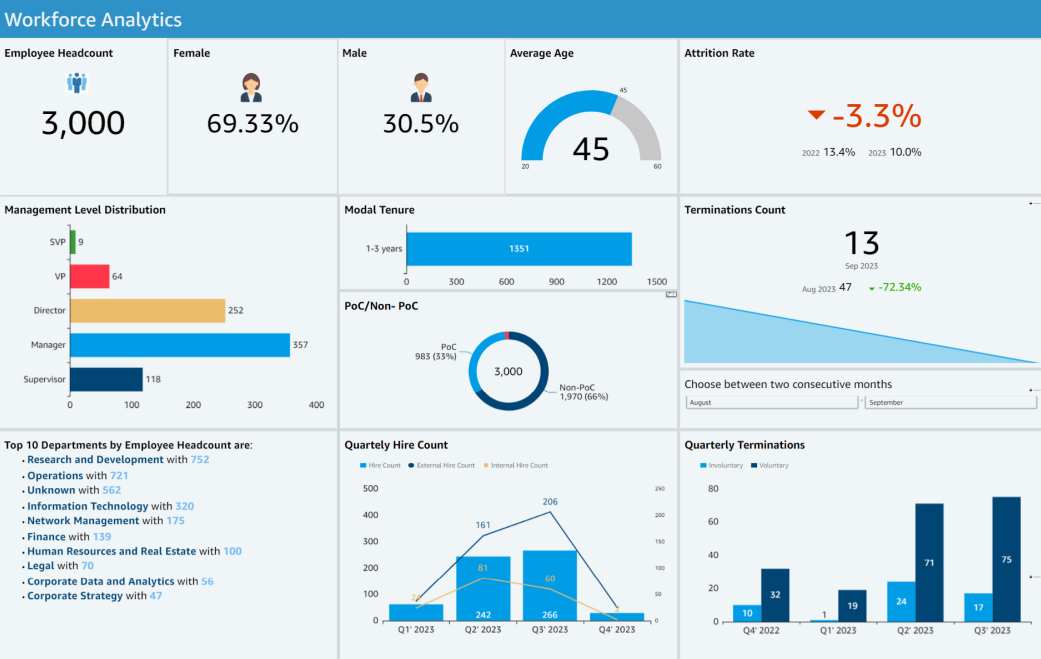The height and width of the screenshot is (659, 1041).
Task: Select the Q4' 2023 hire count bar
Action: click(617, 617)
